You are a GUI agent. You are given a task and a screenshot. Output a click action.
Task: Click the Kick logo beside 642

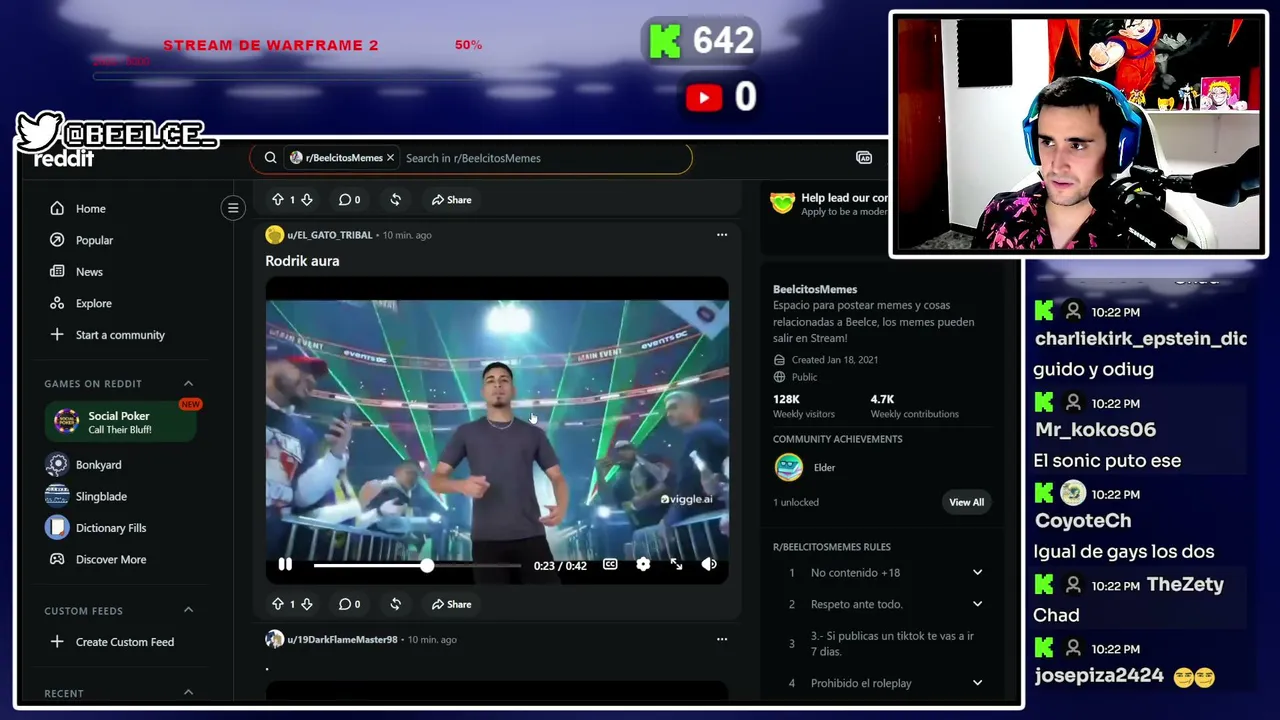tap(664, 41)
